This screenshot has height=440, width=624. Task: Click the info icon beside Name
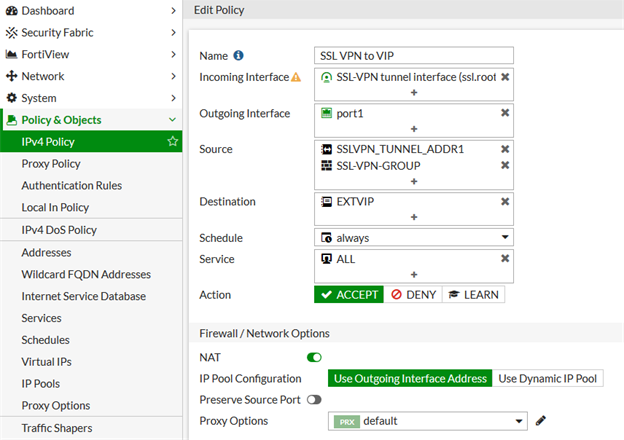pos(239,56)
